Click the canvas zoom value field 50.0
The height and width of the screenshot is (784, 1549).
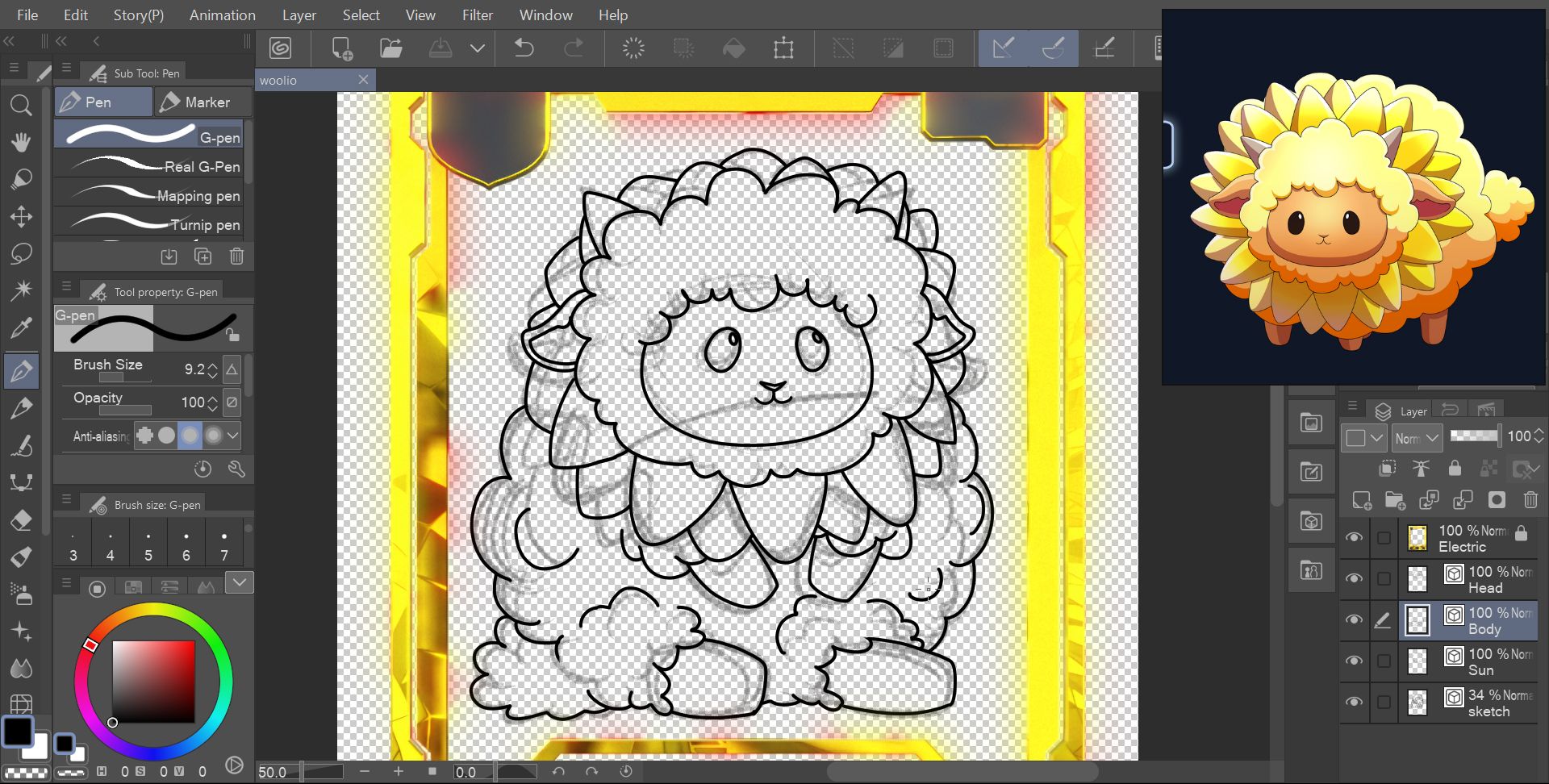click(278, 772)
